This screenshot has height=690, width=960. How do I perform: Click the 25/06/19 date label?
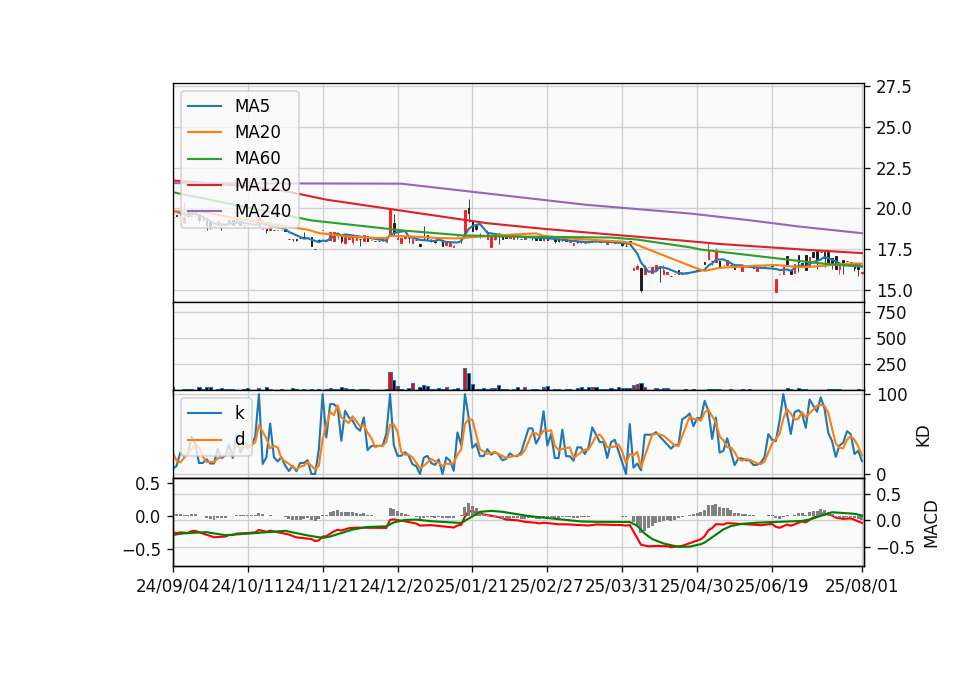pyautogui.click(x=771, y=586)
